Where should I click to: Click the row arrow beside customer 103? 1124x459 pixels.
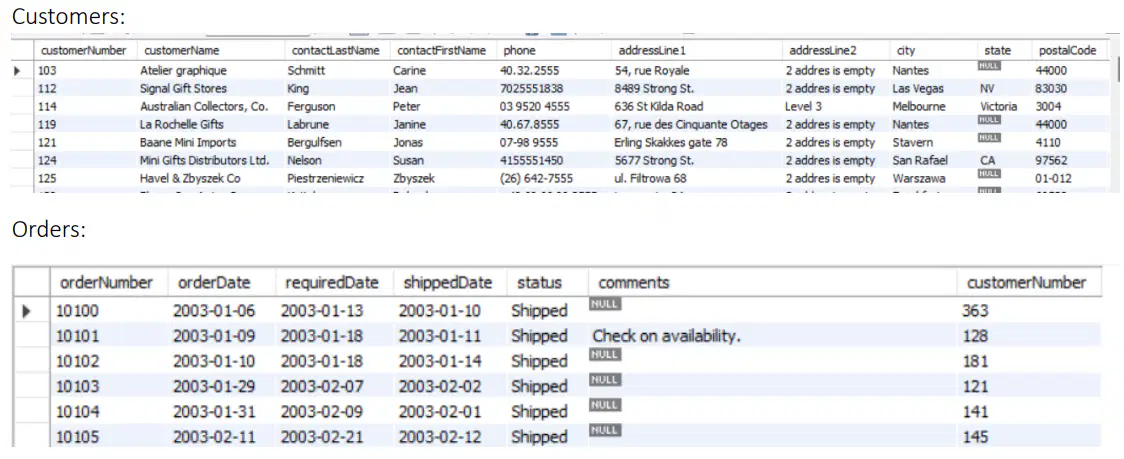[19, 70]
